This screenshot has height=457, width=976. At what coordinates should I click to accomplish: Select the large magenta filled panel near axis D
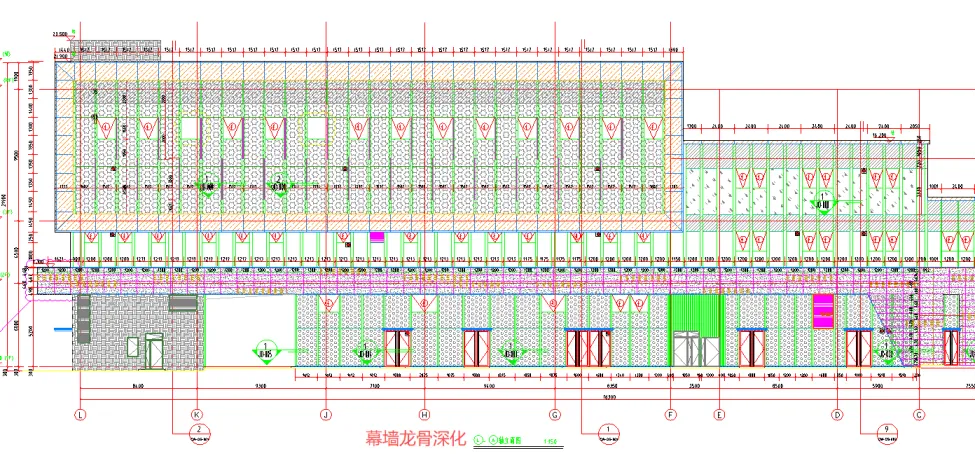(823, 311)
